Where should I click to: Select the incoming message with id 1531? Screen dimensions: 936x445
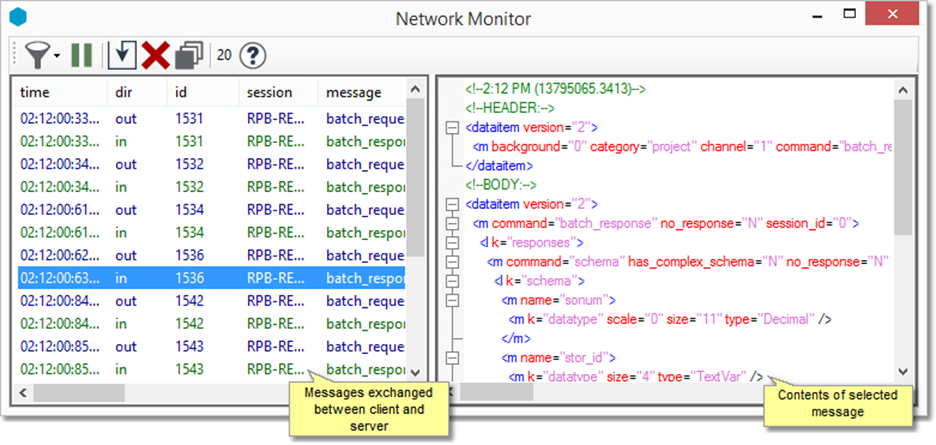(210, 141)
